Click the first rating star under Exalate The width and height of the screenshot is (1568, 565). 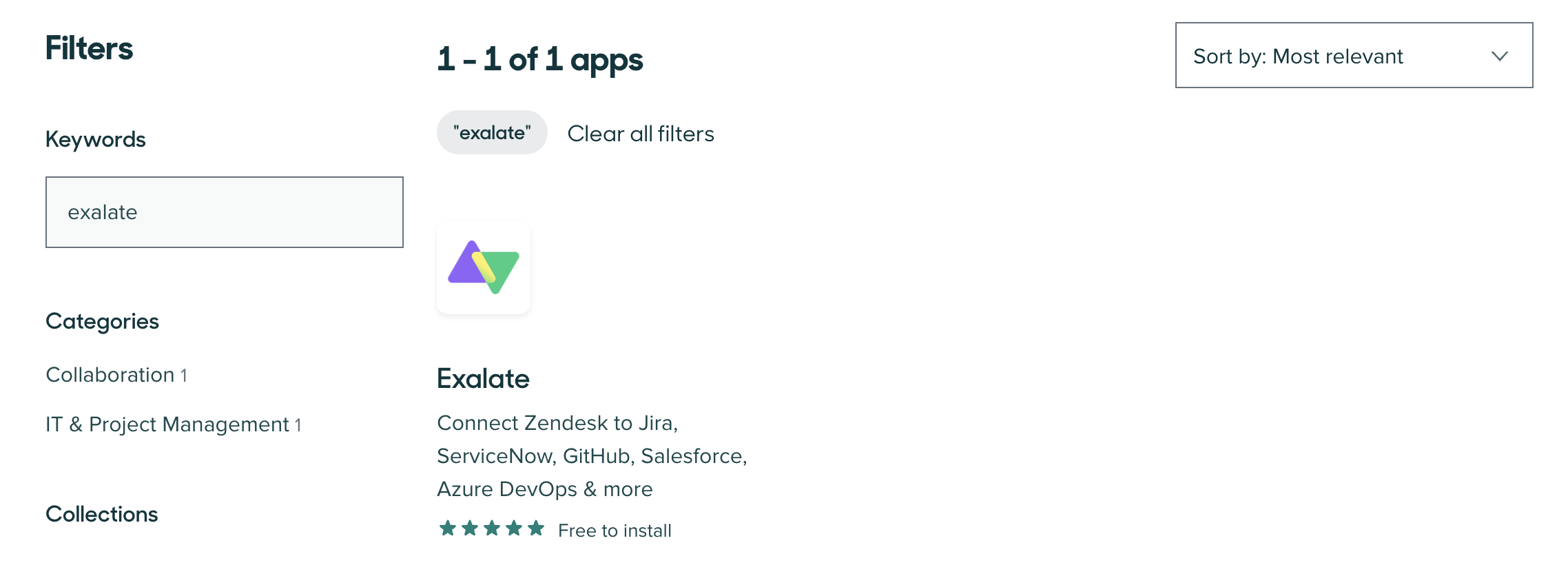tap(448, 528)
